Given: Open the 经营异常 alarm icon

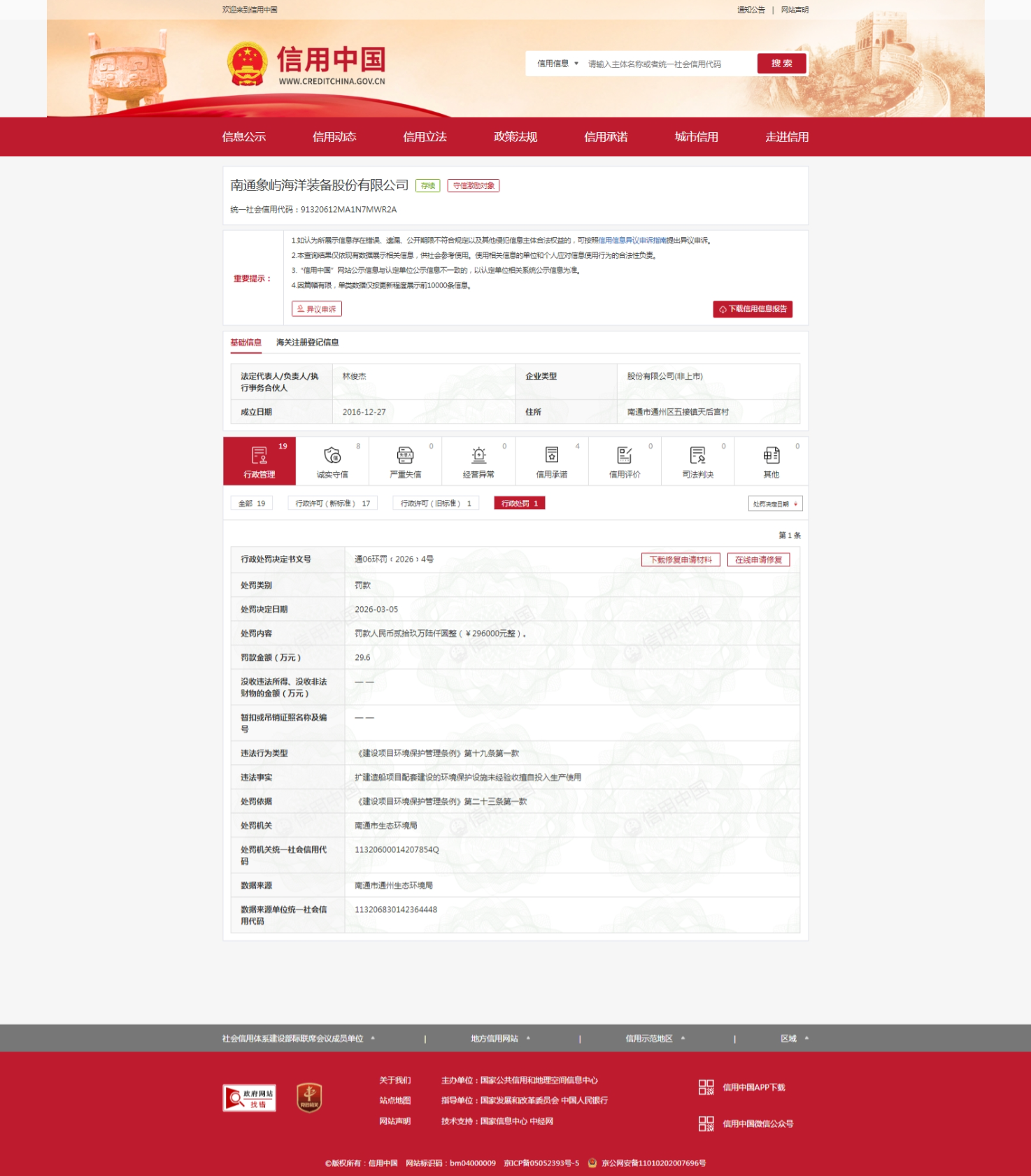Looking at the screenshot, I should [x=479, y=455].
